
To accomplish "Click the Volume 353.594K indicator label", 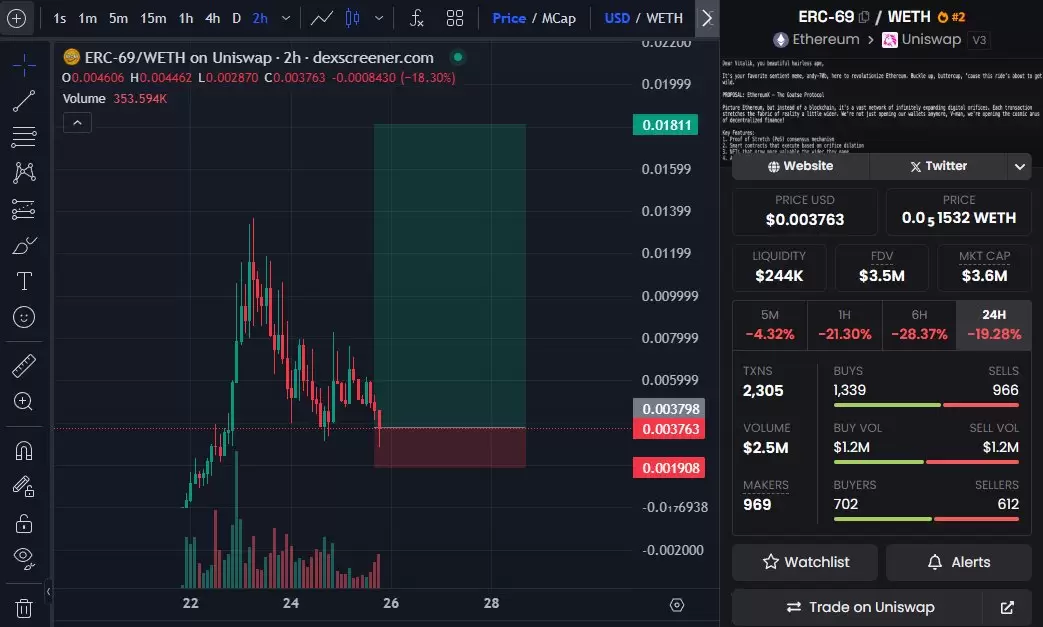I will click(x=115, y=98).
